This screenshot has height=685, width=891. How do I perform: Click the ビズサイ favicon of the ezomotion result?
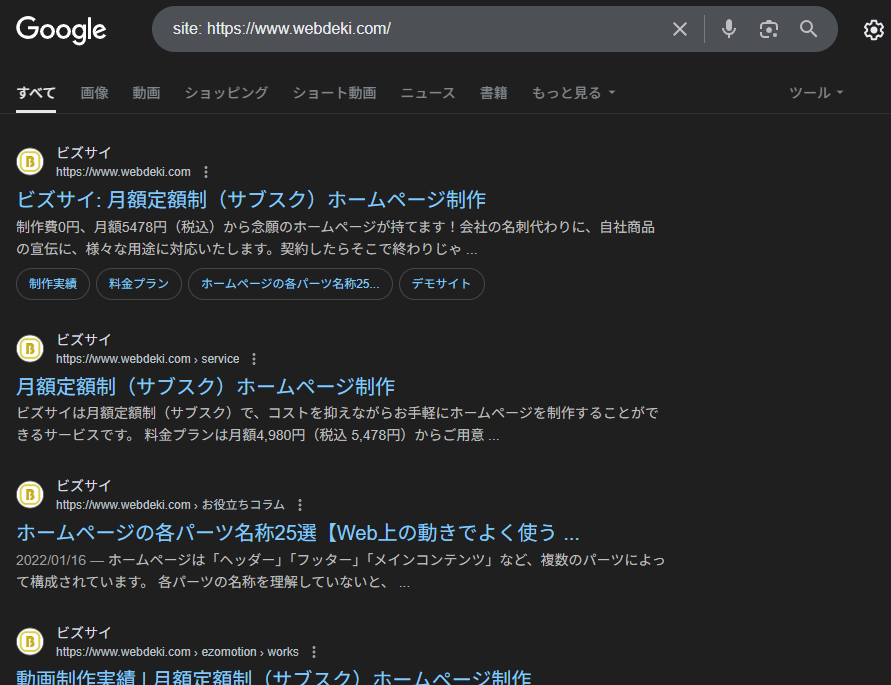pyautogui.click(x=30, y=642)
